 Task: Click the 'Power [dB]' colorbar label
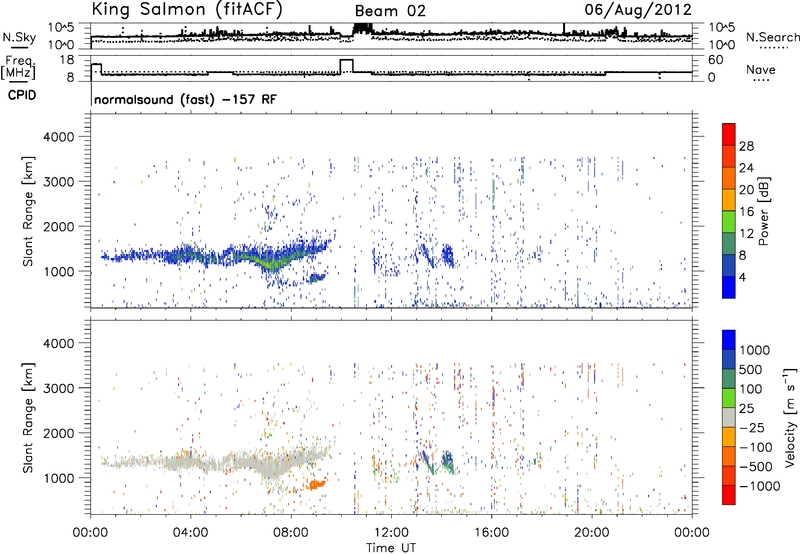[763, 211]
